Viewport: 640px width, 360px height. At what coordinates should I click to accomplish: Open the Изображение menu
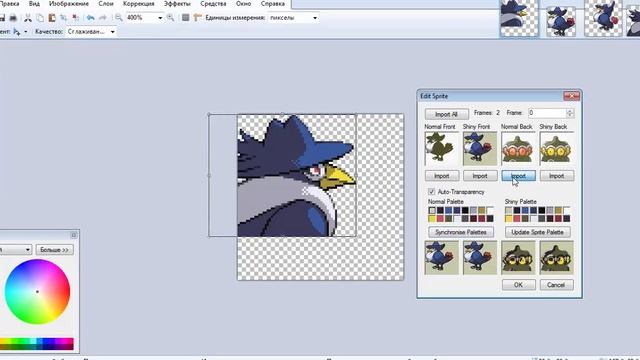click(x=69, y=4)
